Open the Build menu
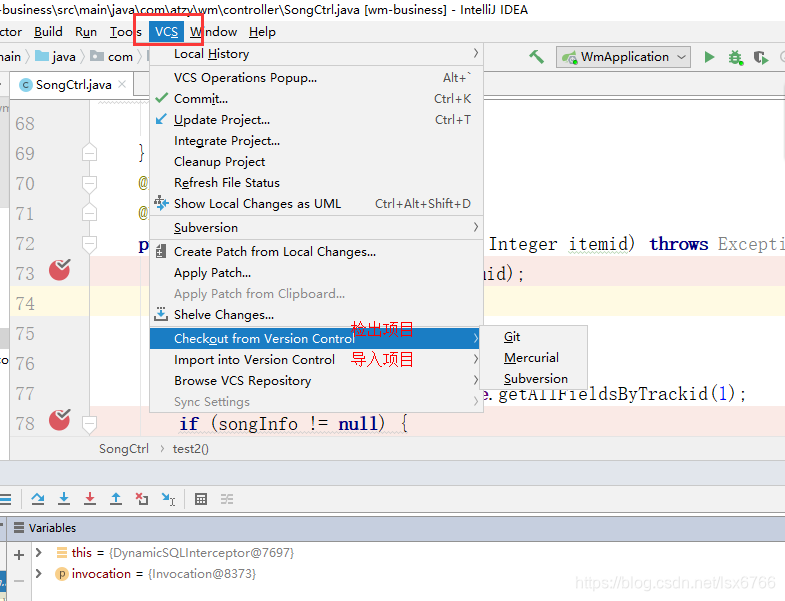Image resolution: width=785 pixels, height=601 pixels. (48, 32)
